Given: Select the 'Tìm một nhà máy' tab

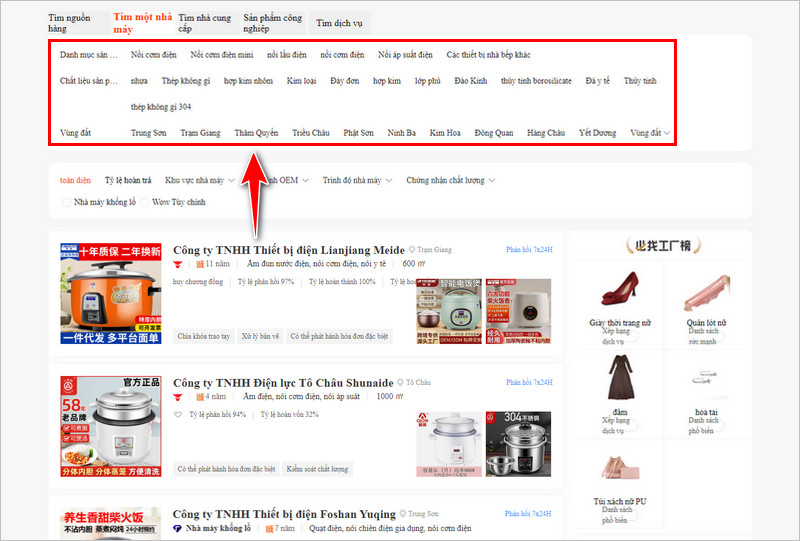Looking at the screenshot, I should tap(142, 23).
